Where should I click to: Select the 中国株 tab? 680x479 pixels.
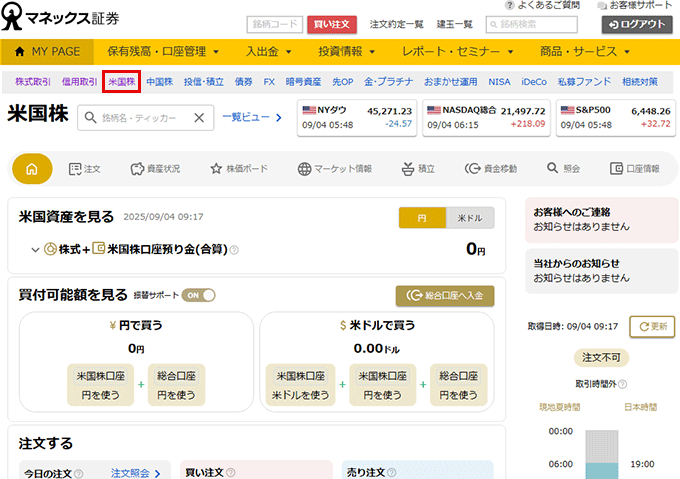[158, 81]
